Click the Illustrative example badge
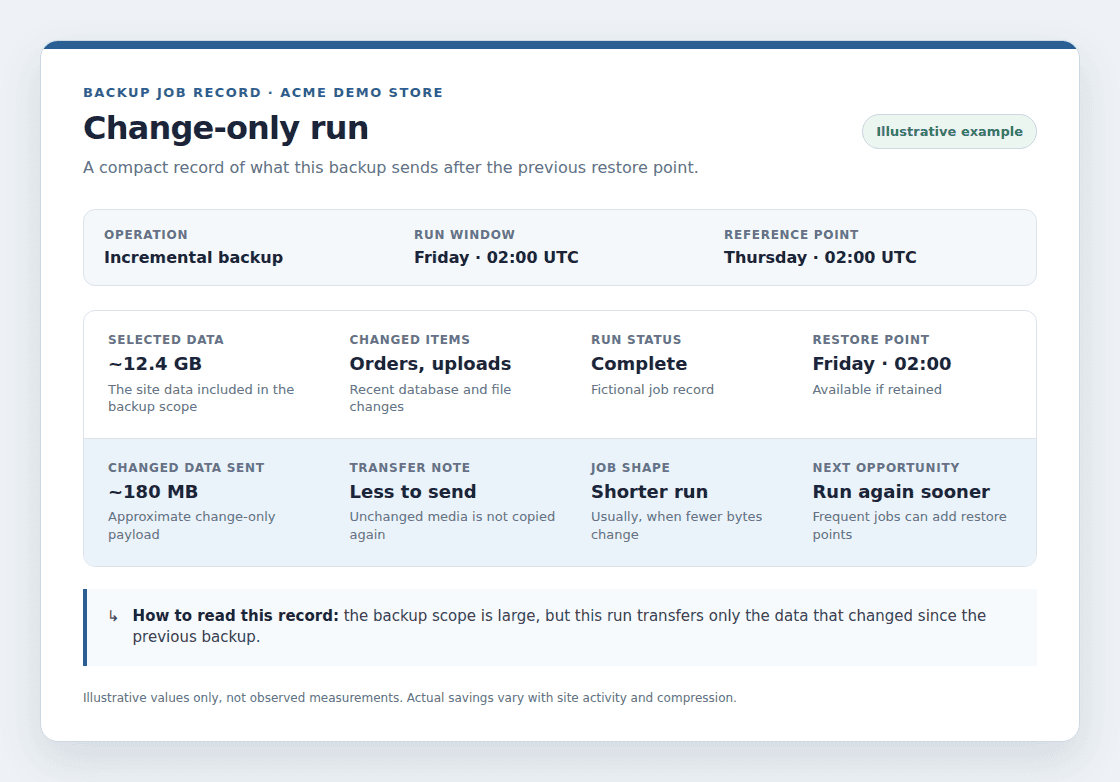This screenshot has height=782, width=1120. pyautogui.click(x=949, y=131)
